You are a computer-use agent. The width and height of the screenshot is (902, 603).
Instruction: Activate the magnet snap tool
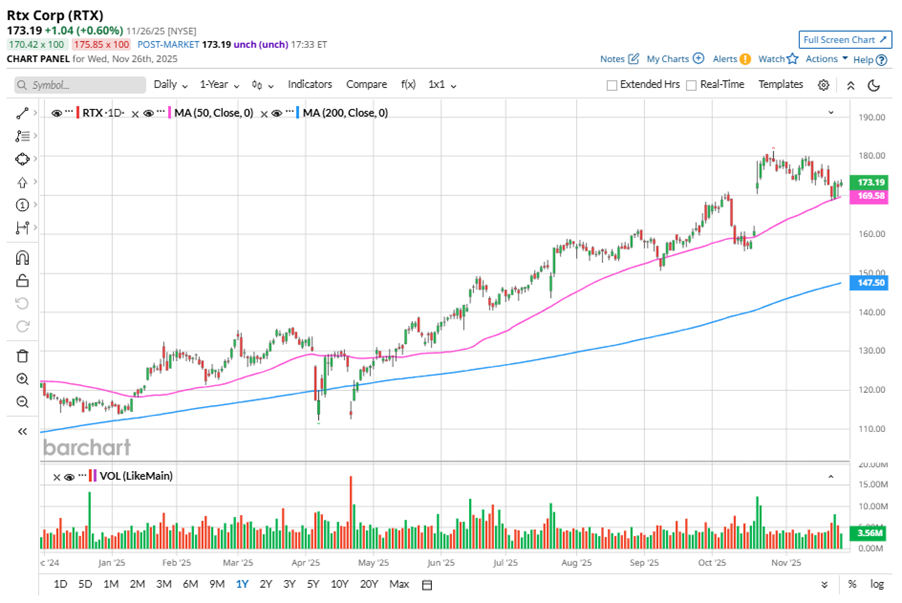click(22, 258)
